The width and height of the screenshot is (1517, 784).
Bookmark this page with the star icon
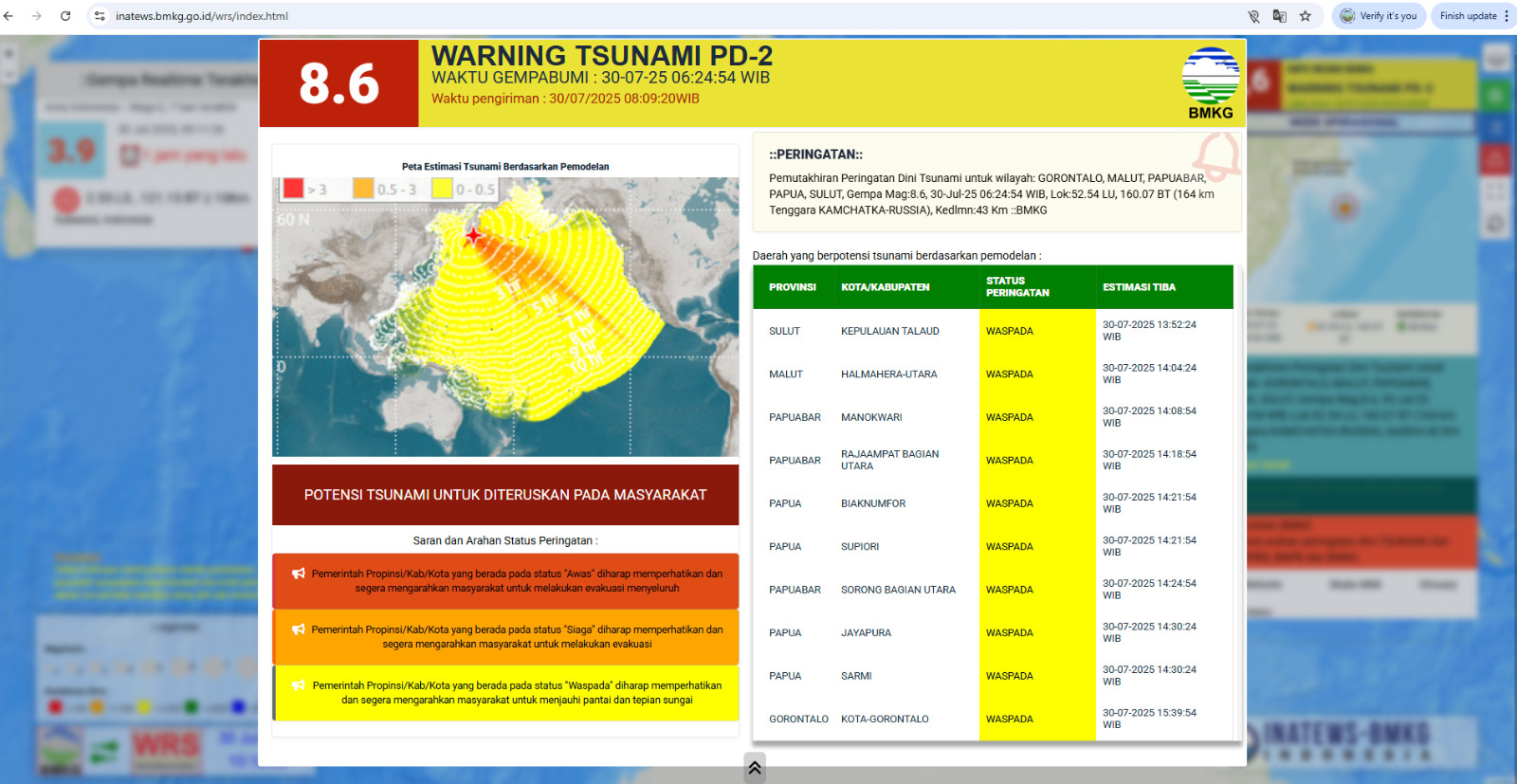point(1306,16)
